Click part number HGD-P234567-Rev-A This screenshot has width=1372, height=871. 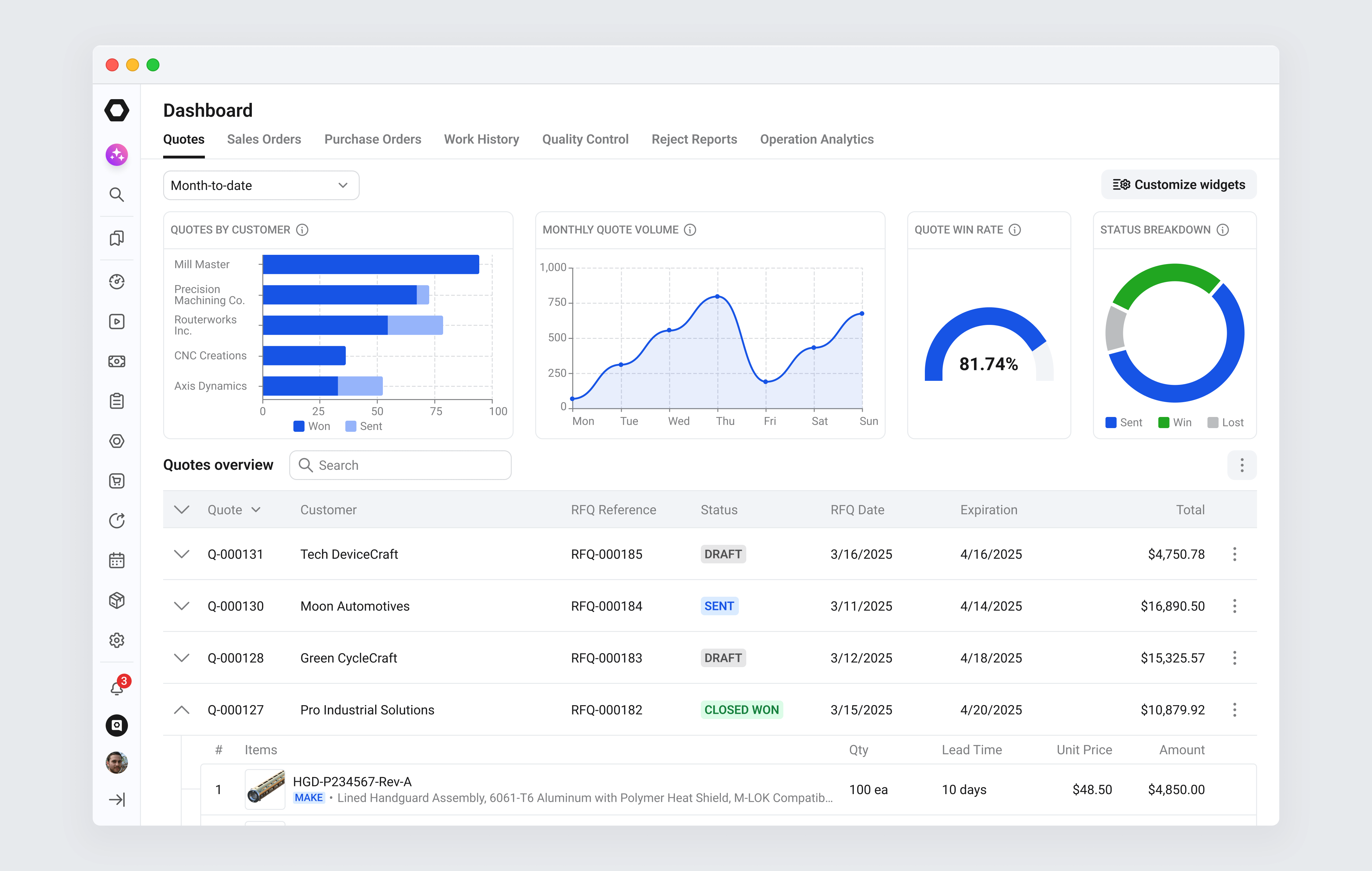pos(352,781)
